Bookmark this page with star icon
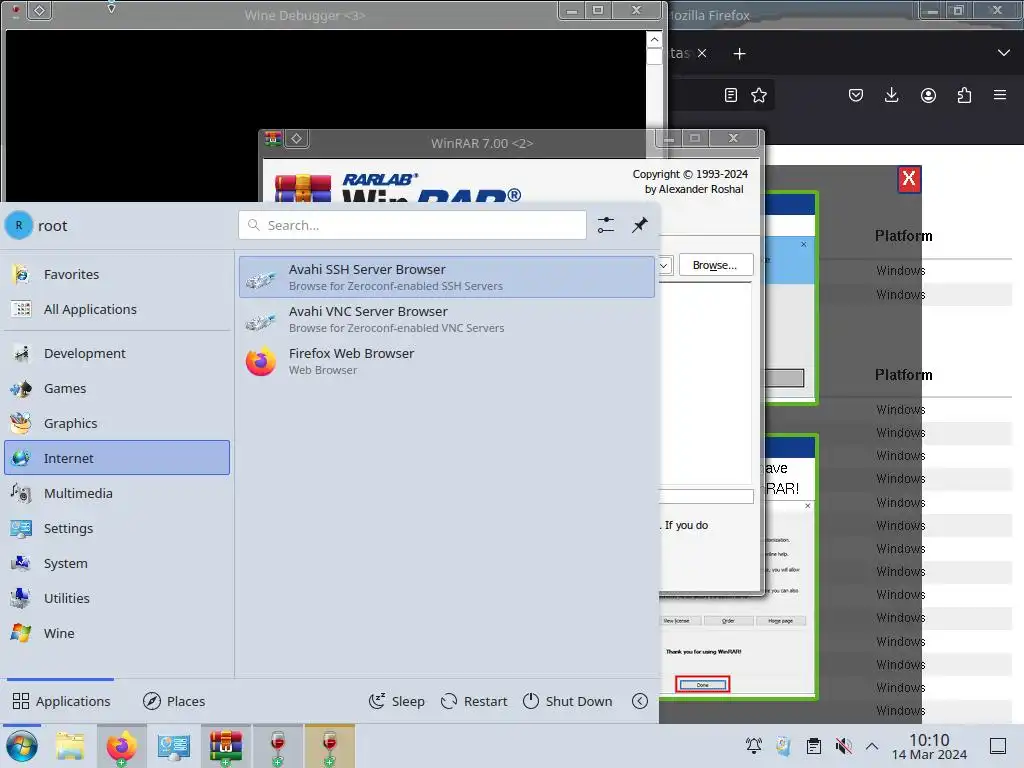 759,95
